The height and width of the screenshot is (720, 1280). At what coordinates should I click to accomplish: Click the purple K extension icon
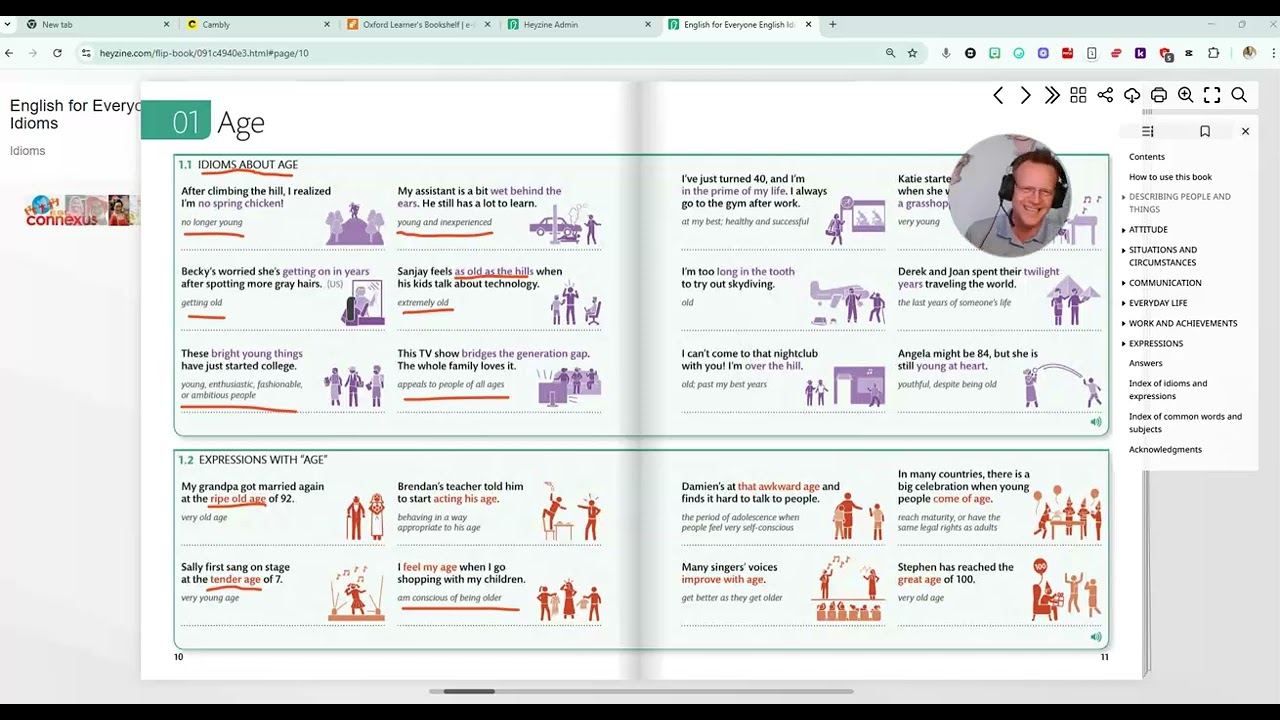[x=1140, y=53]
